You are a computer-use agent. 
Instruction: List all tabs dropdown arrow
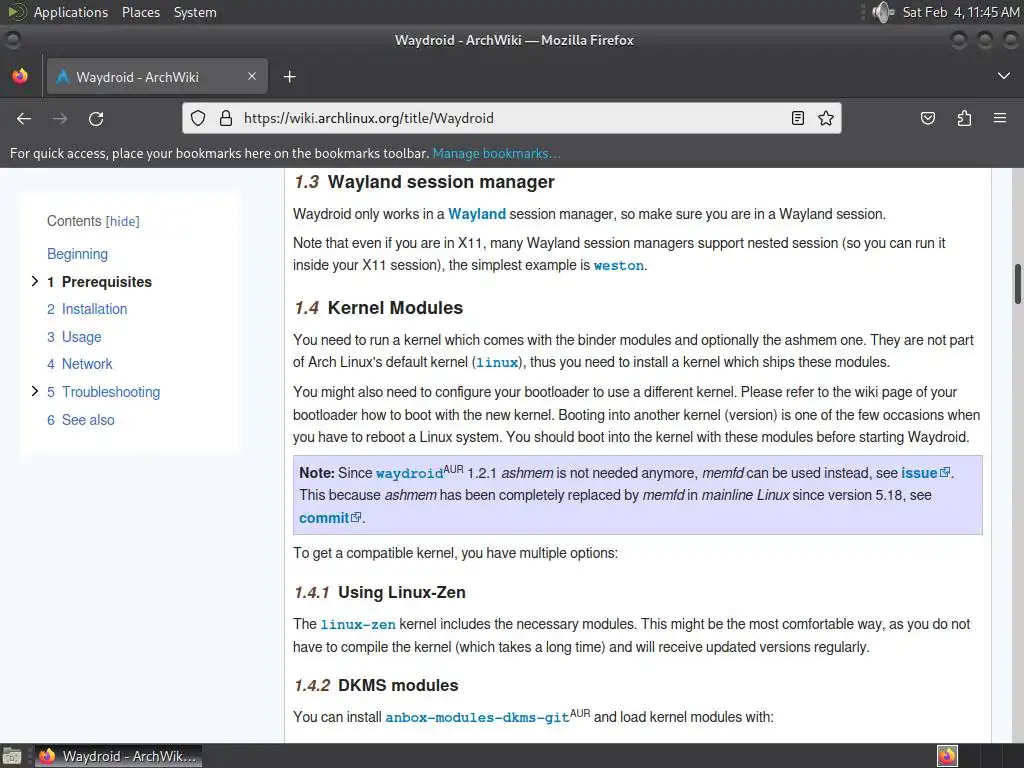pos(1004,76)
